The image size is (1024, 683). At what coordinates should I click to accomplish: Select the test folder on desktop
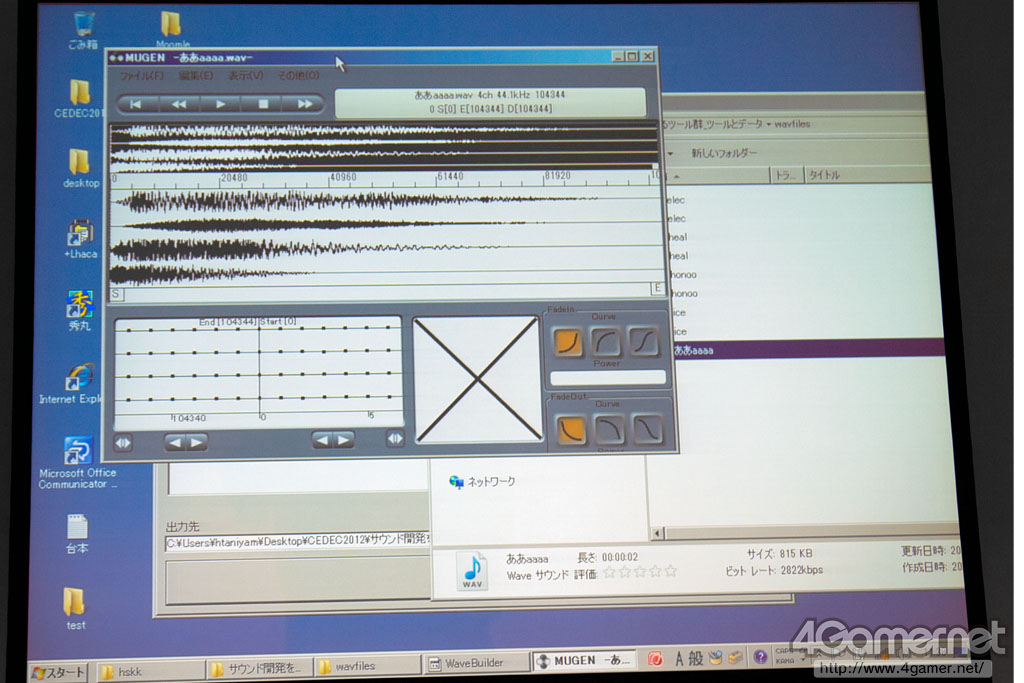coord(74,608)
